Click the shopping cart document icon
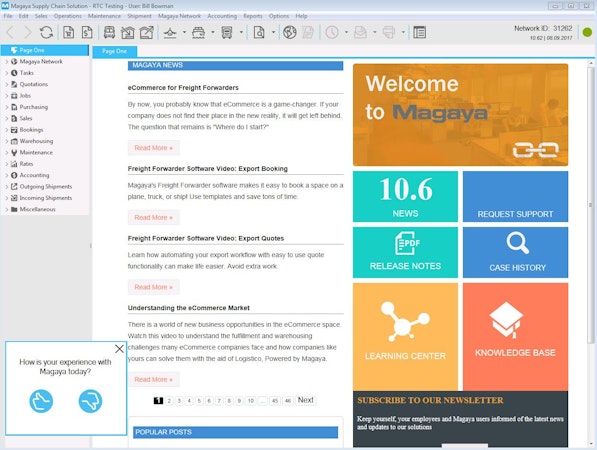This screenshot has height=450, width=597. click(x=69, y=32)
